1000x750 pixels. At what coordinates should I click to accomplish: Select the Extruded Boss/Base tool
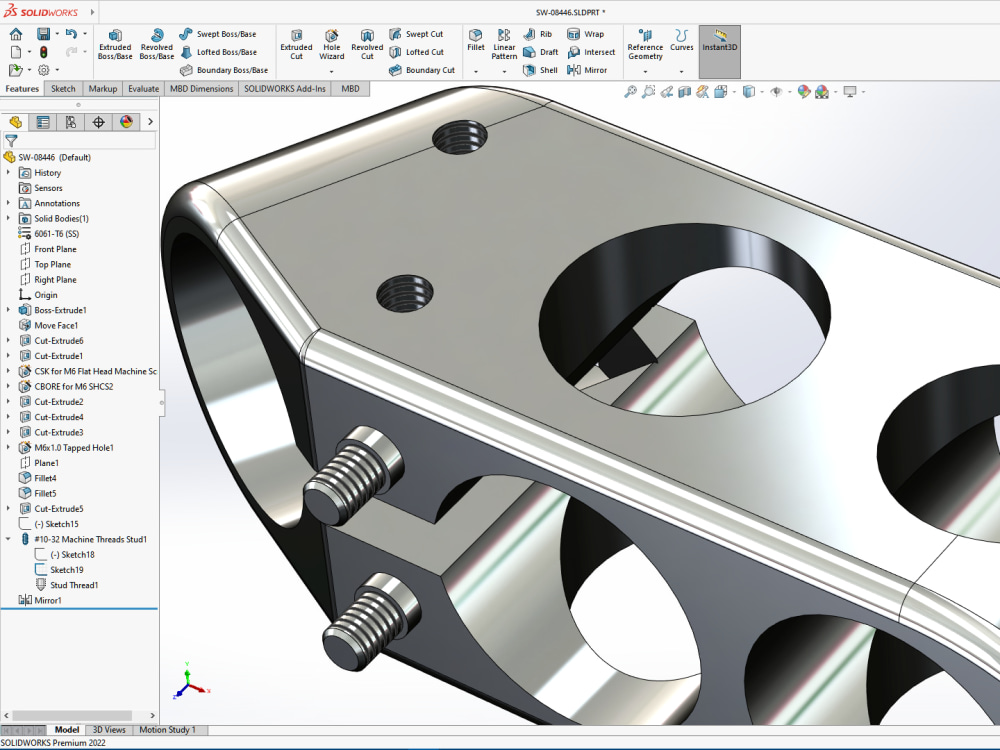coord(114,47)
